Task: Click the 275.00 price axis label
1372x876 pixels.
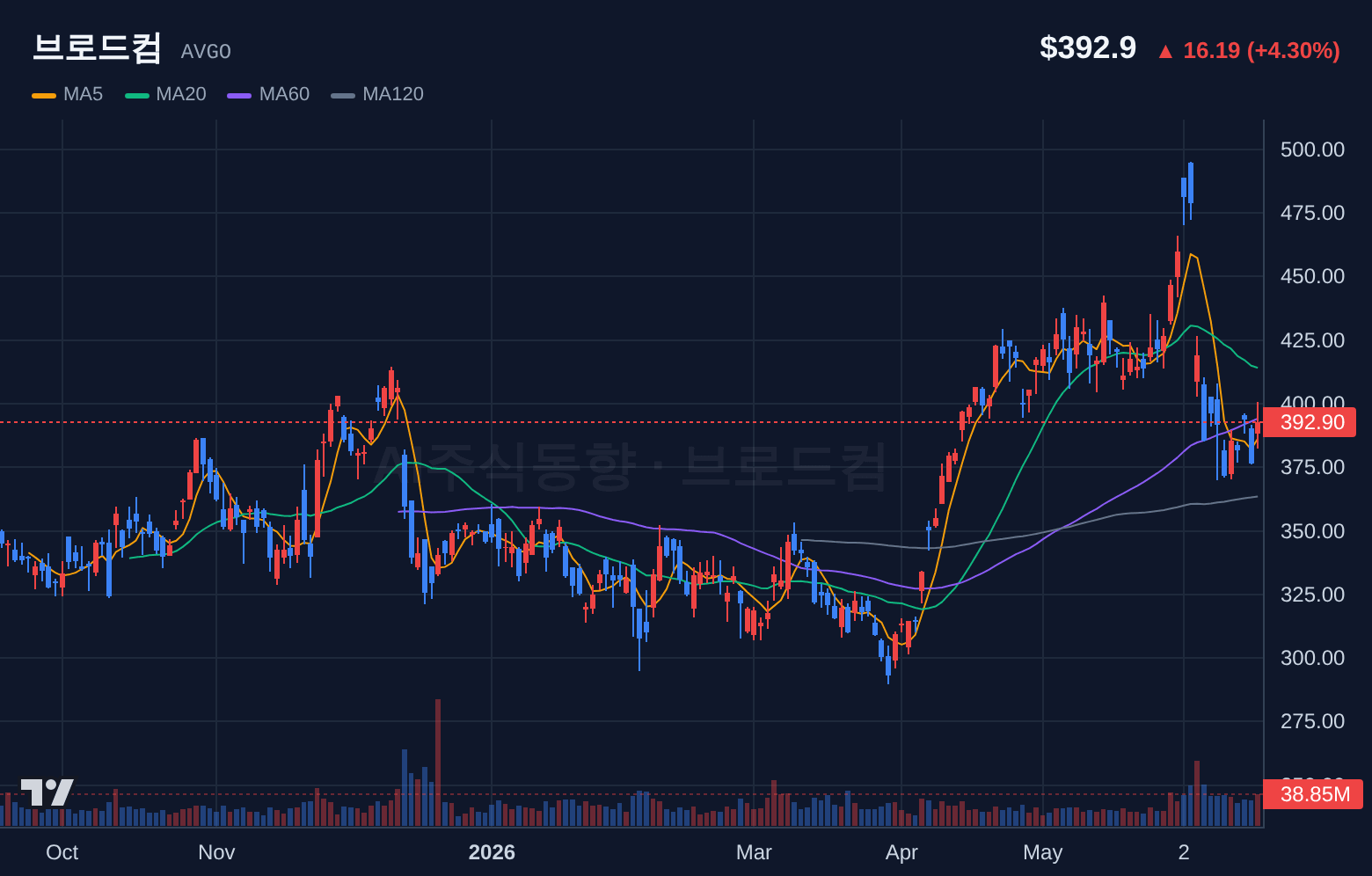Action: click(1312, 721)
